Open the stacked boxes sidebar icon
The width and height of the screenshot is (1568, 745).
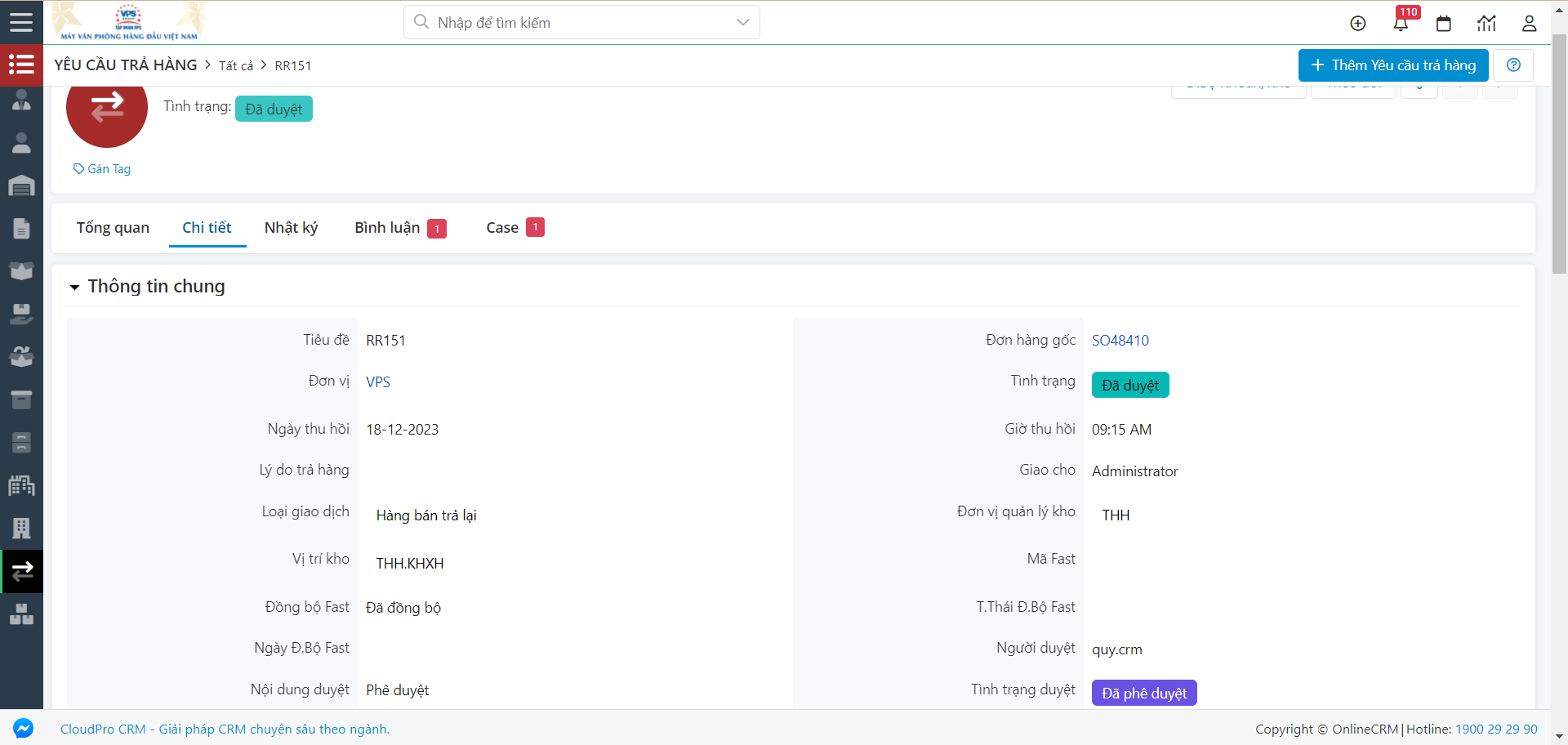(21, 613)
